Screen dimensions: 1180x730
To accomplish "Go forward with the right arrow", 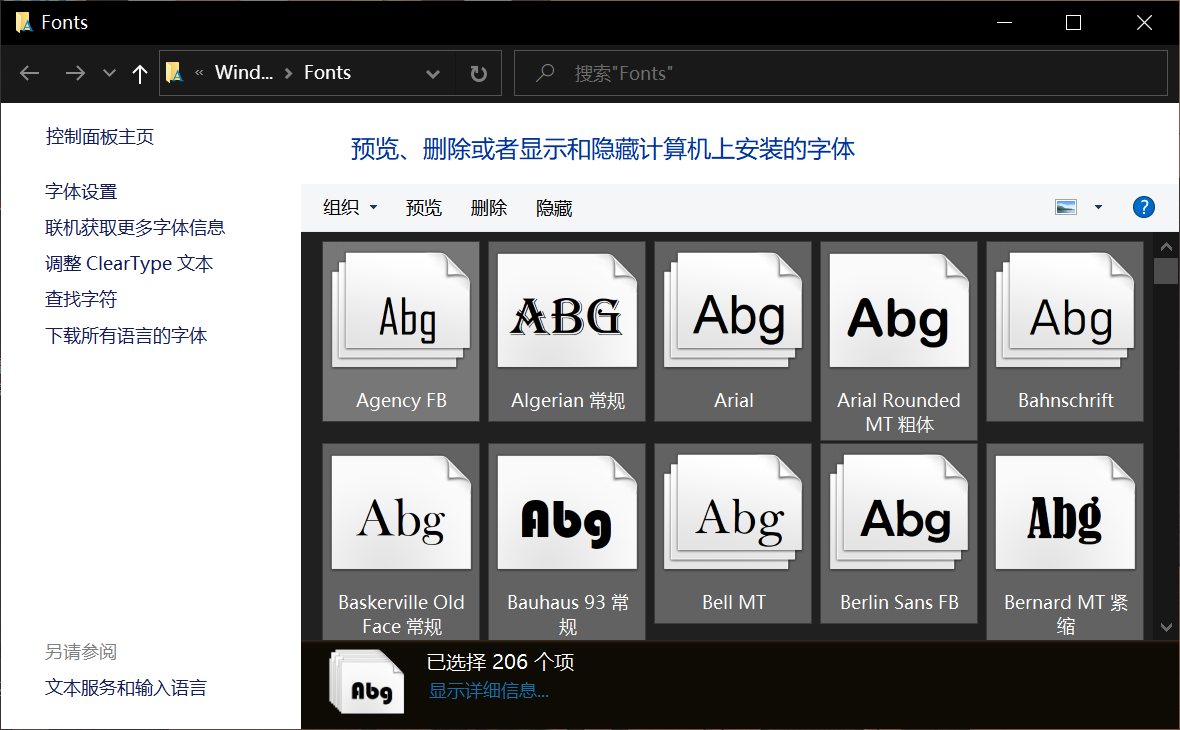I will tap(75, 73).
